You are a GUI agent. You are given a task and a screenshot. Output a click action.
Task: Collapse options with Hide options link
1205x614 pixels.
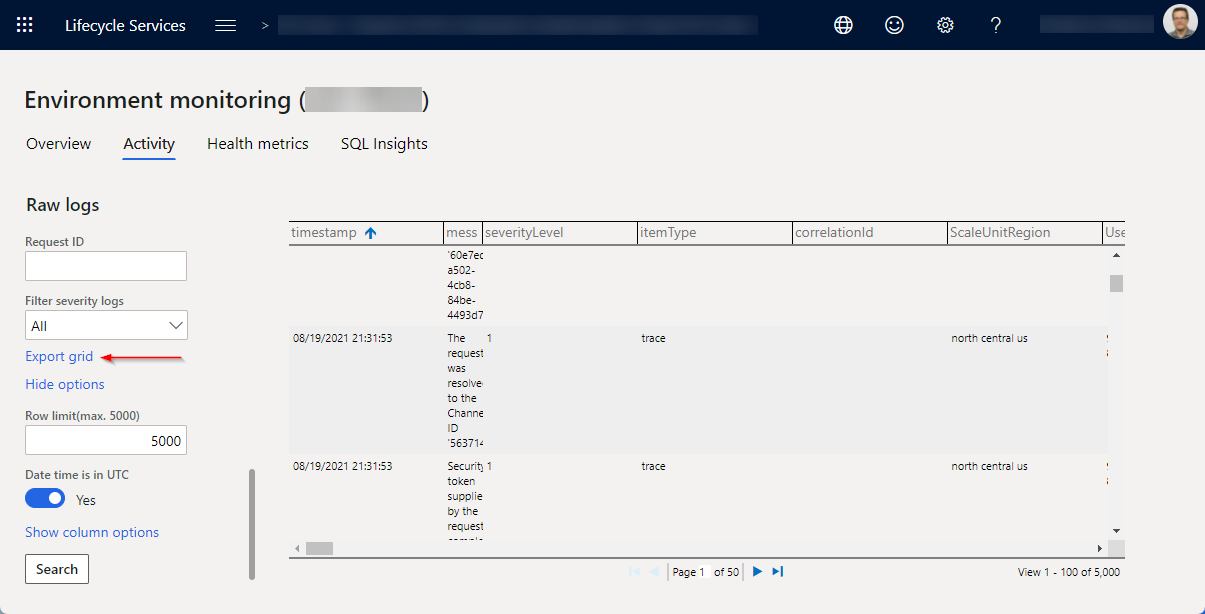coord(65,384)
